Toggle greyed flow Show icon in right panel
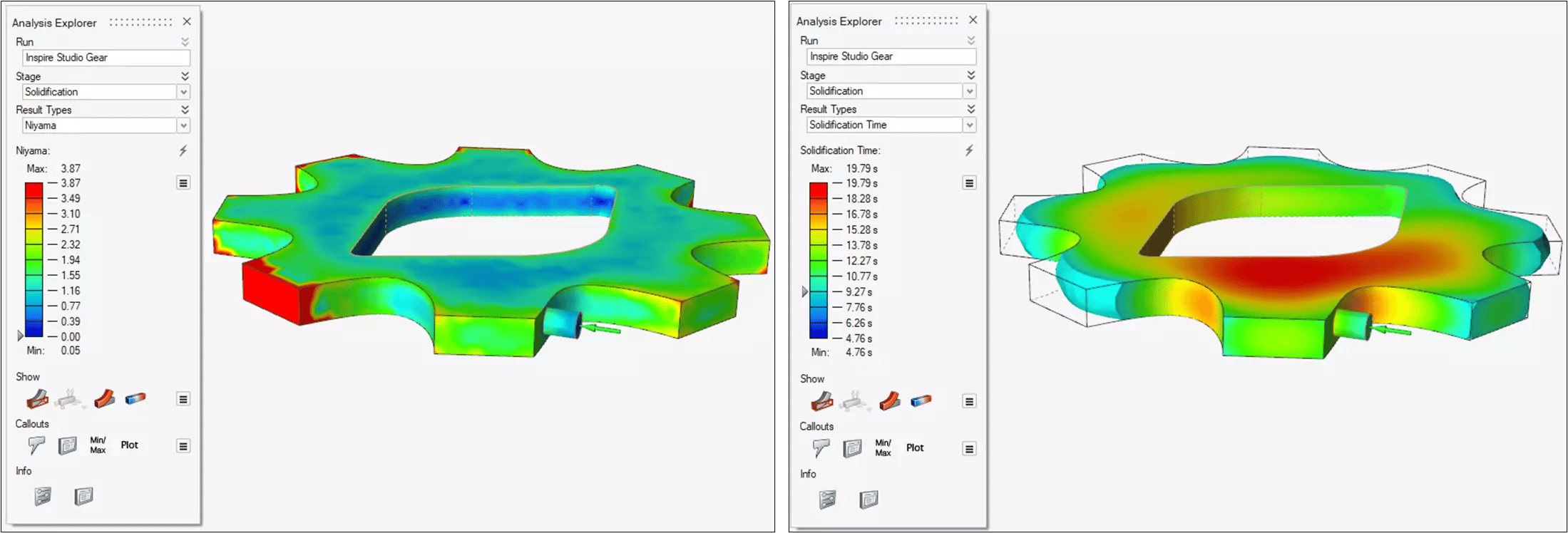This screenshot has height=533, width=1568. click(x=855, y=402)
